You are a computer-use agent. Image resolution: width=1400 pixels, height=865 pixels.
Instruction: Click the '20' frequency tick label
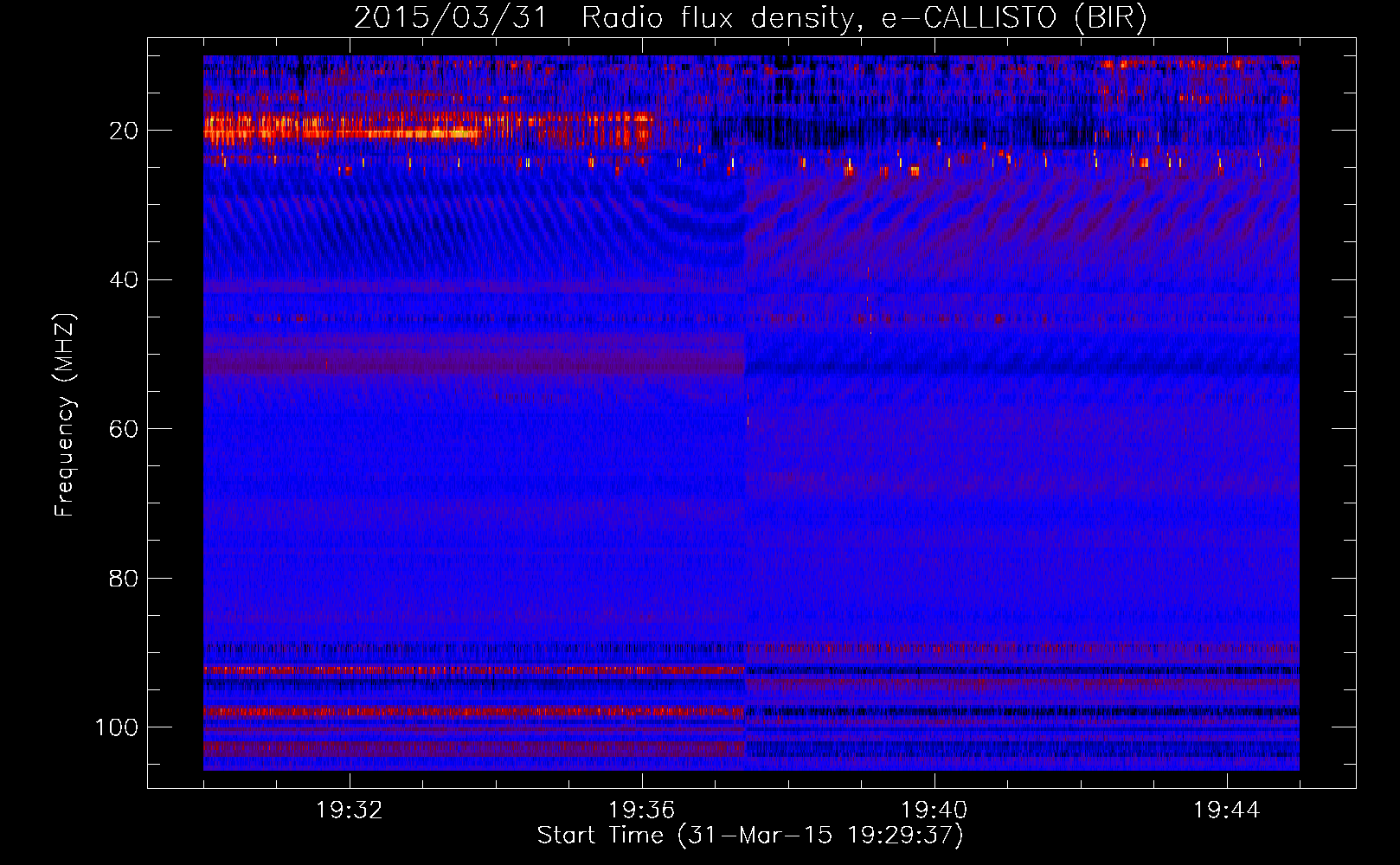pos(124,131)
